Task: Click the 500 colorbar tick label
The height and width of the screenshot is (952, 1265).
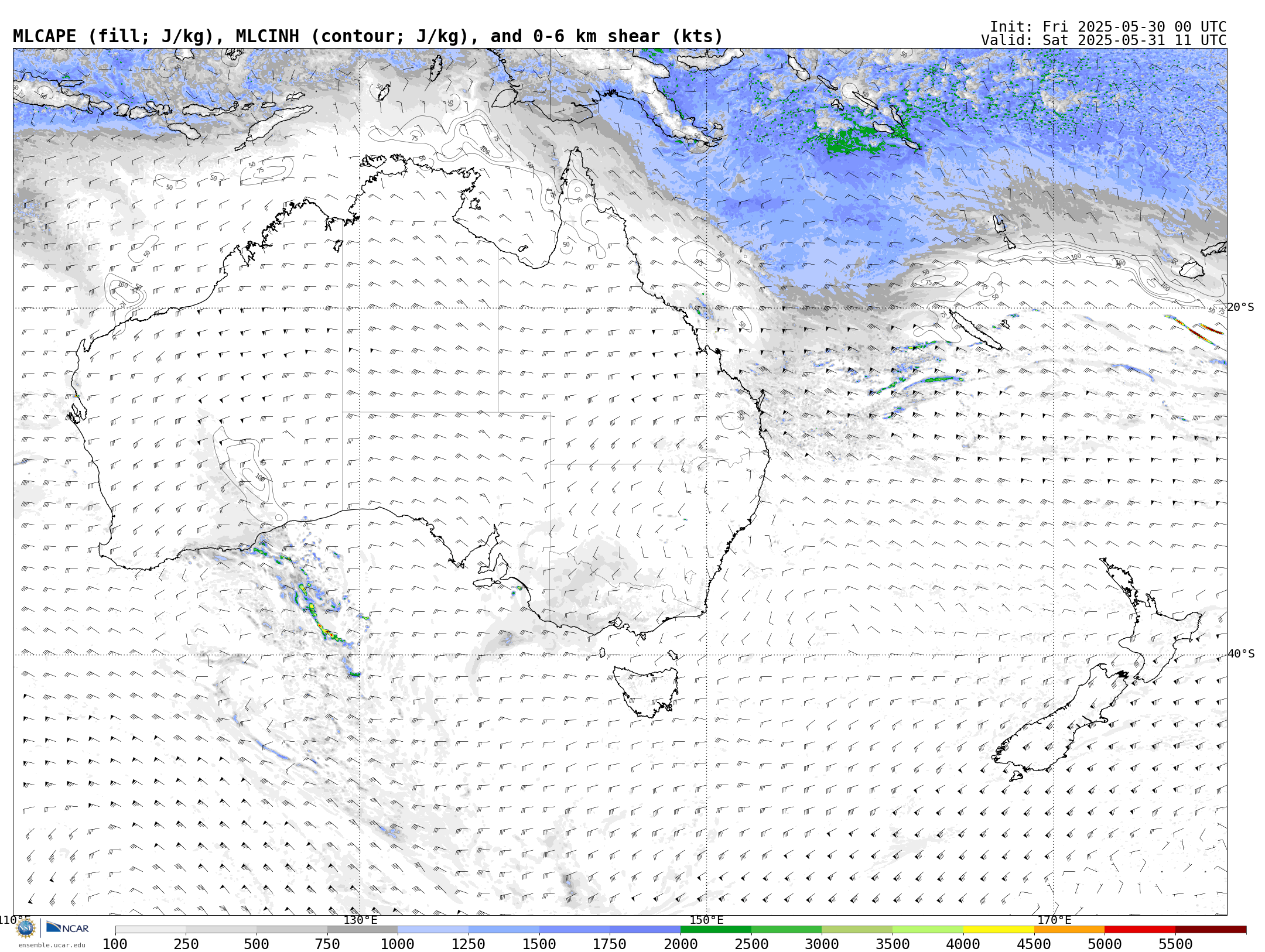Action: pos(257,944)
